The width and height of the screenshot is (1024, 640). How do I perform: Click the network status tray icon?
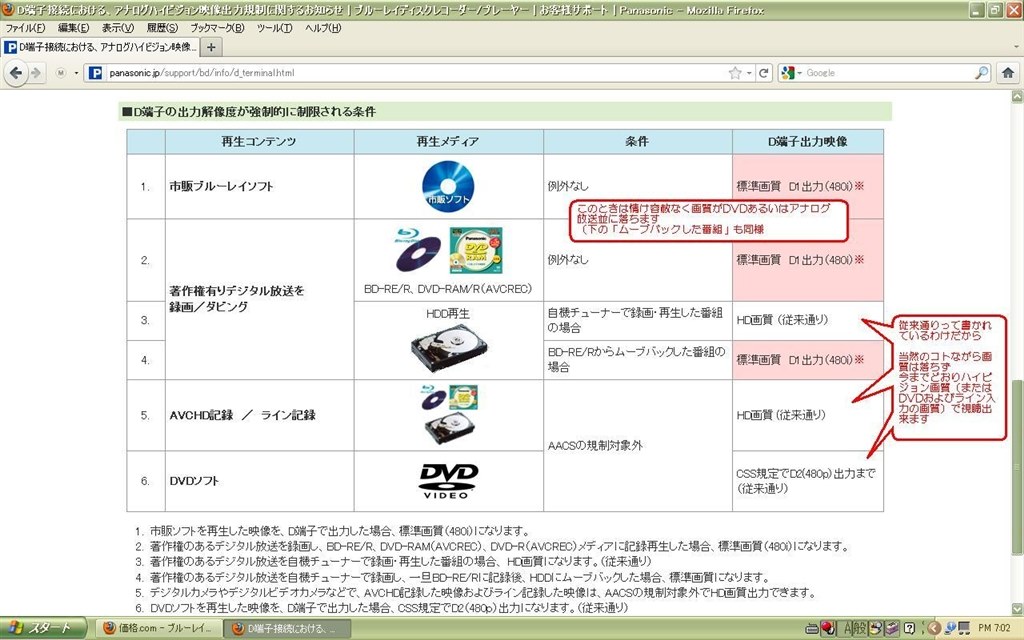[950, 628]
